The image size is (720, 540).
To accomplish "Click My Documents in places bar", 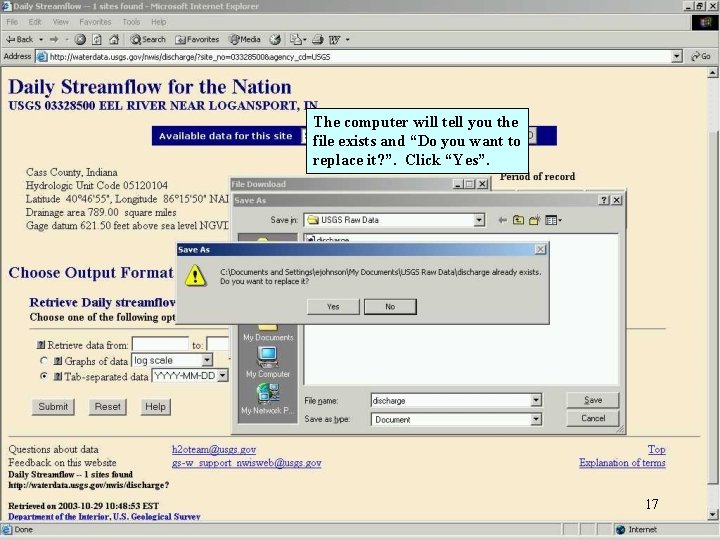I will (268, 333).
